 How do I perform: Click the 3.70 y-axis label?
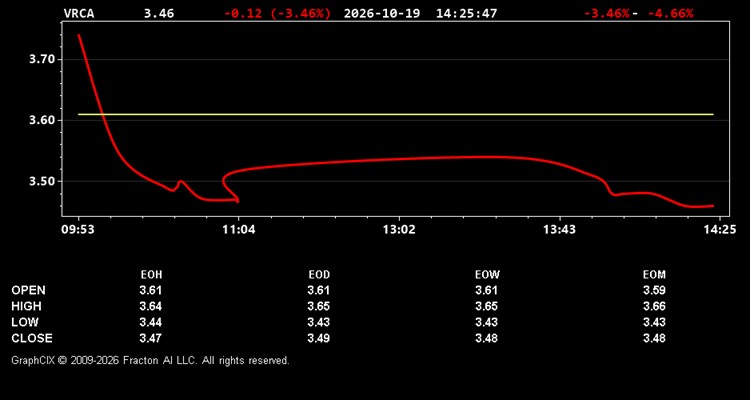coord(43,60)
